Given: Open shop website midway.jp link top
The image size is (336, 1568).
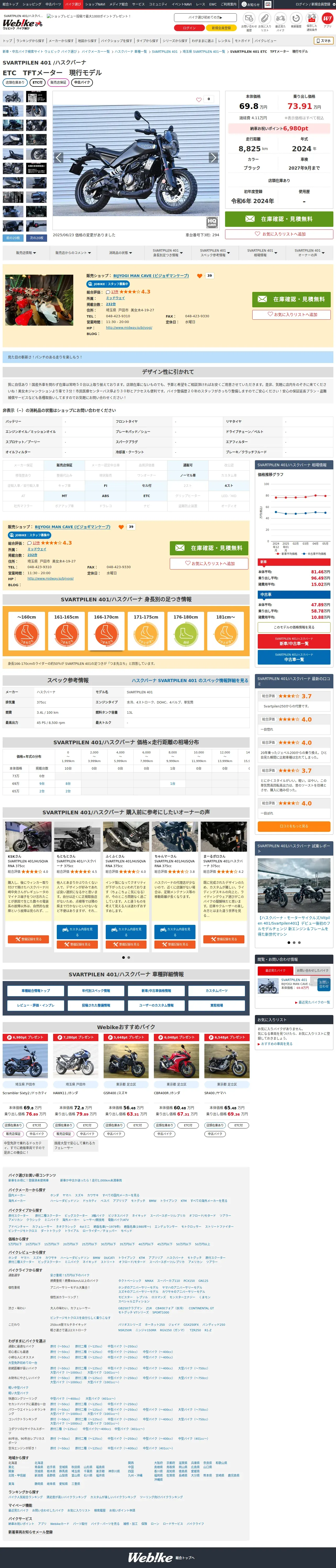Looking at the screenshot, I should click(x=129, y=327).
